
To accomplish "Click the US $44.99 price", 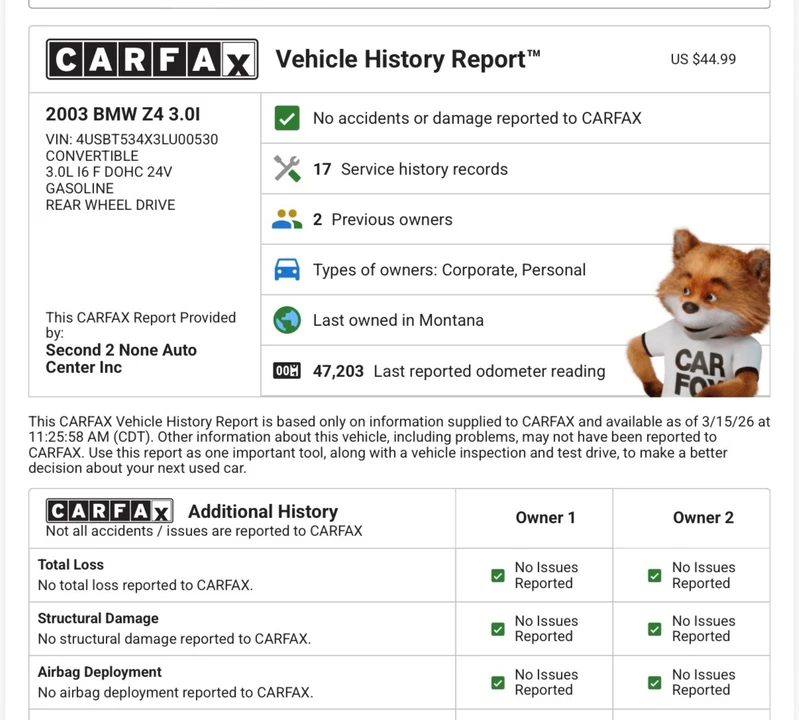I will click(x=703, y=59).
